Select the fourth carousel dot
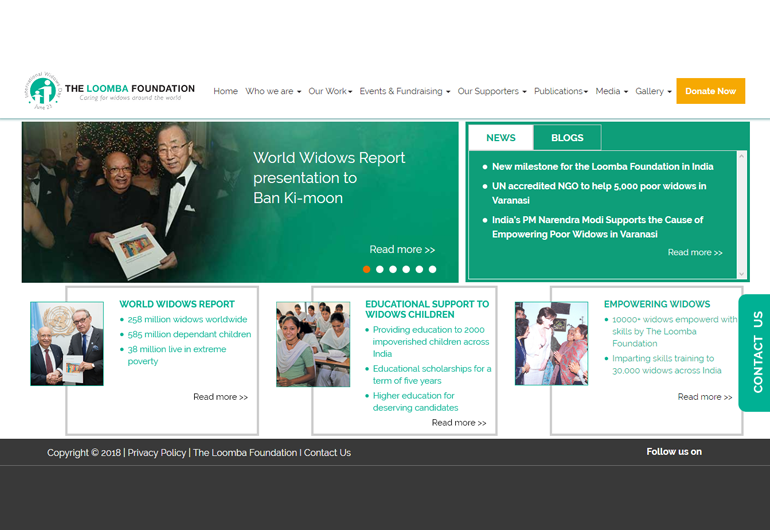Screen dimensions: 770x530 point(406,269)
